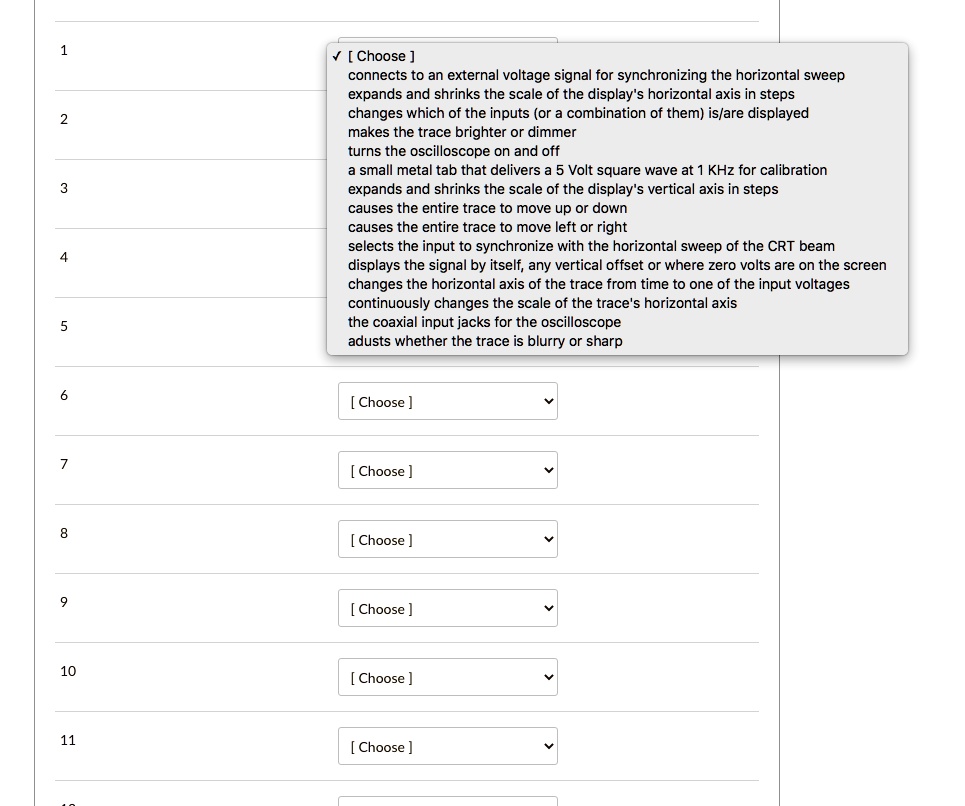The height and width of the screenshot is (806, 965).
Task: Choose the 5 Volt square wave calibration option
Action: point(587,170)
